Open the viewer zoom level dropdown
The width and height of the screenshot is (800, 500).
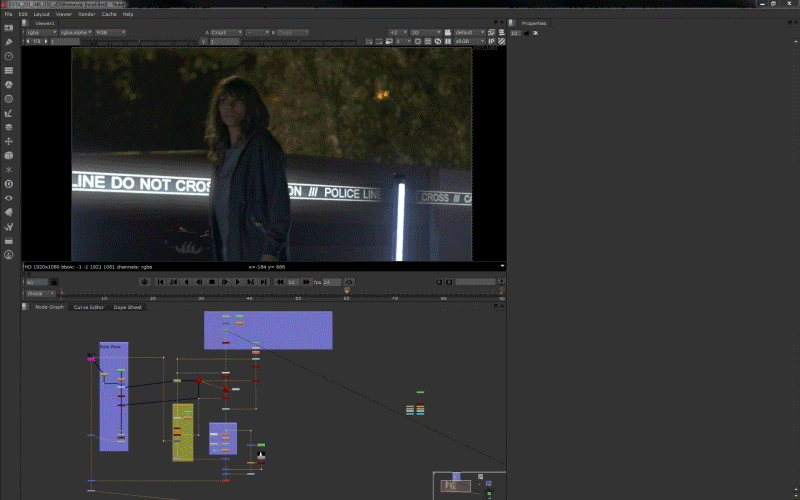click(398, 32)
